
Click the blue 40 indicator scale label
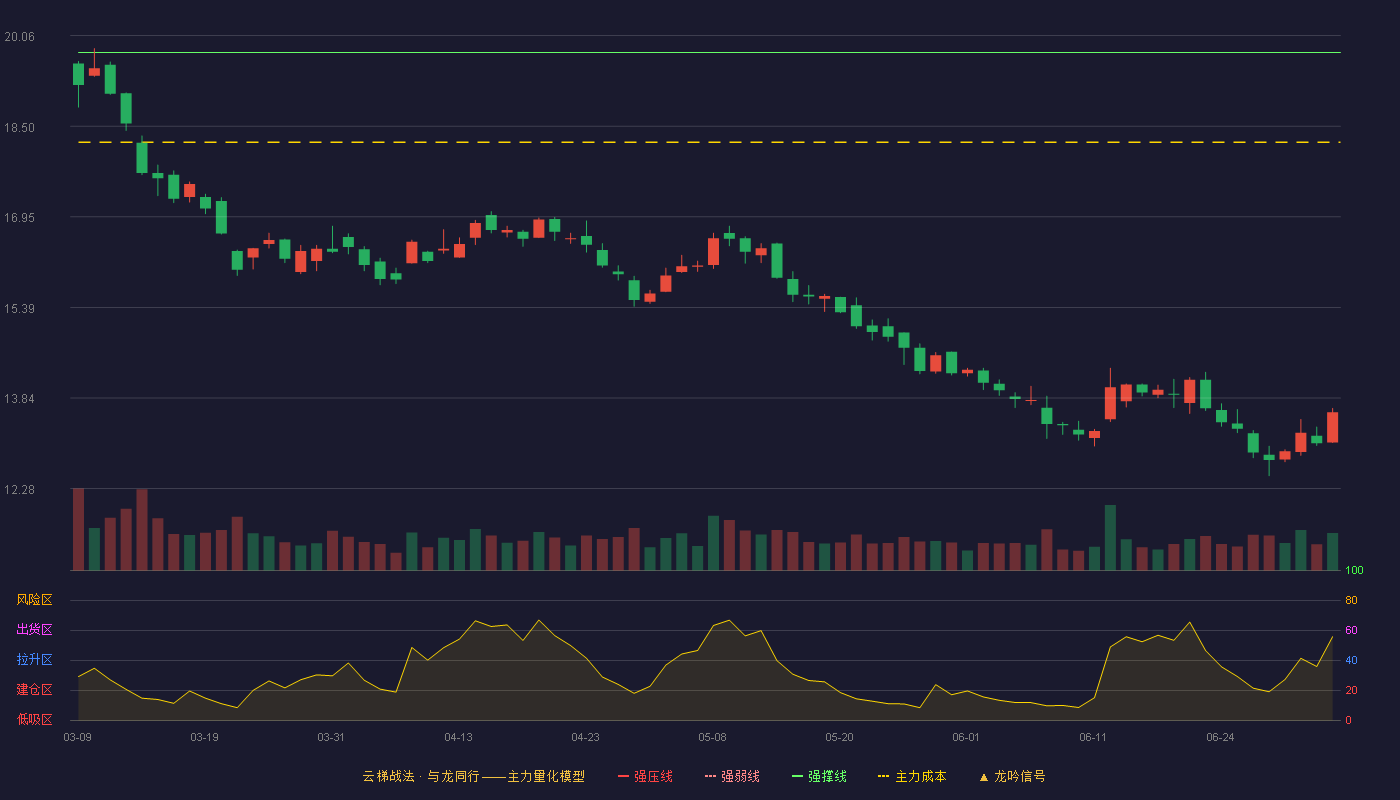1351,661
